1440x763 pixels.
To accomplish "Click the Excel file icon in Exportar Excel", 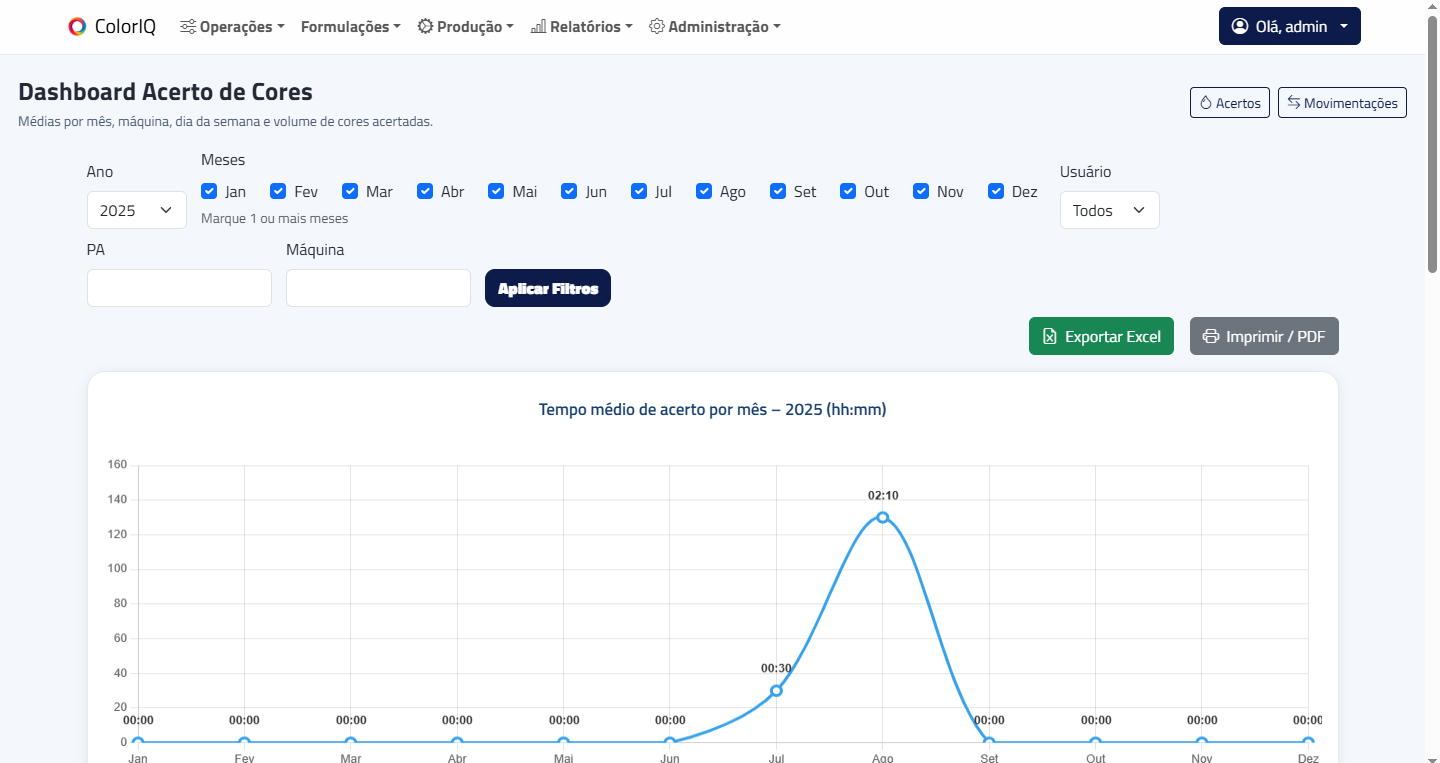I will [1050, 337].
